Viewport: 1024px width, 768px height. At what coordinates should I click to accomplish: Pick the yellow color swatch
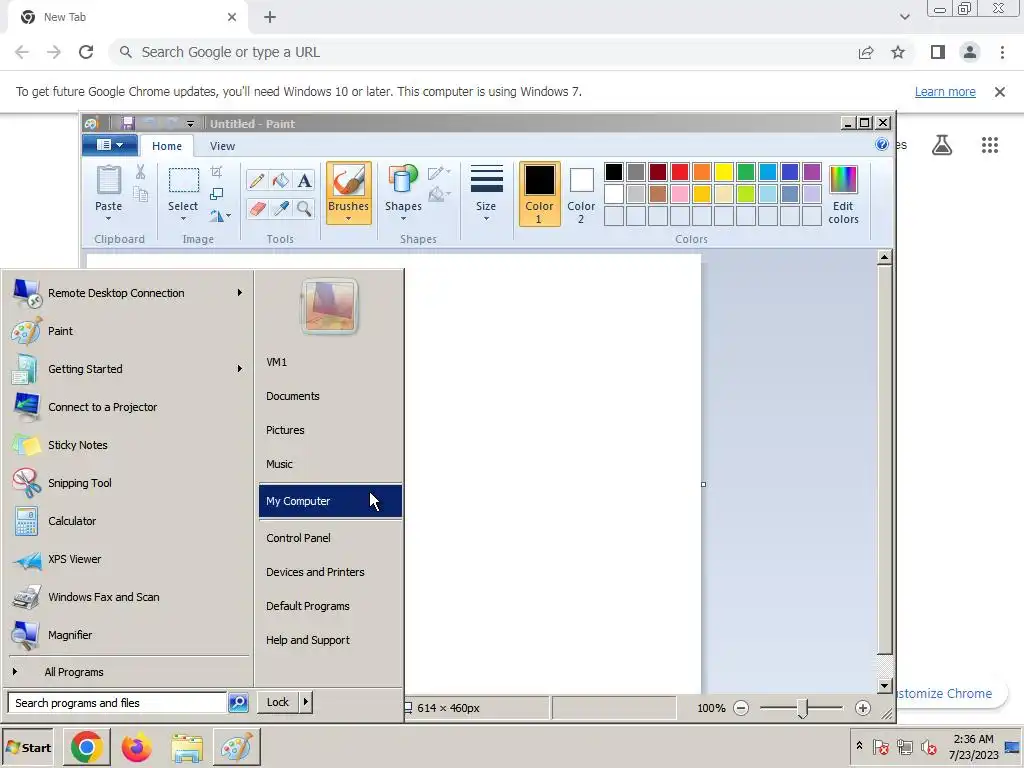click(724, 172)
